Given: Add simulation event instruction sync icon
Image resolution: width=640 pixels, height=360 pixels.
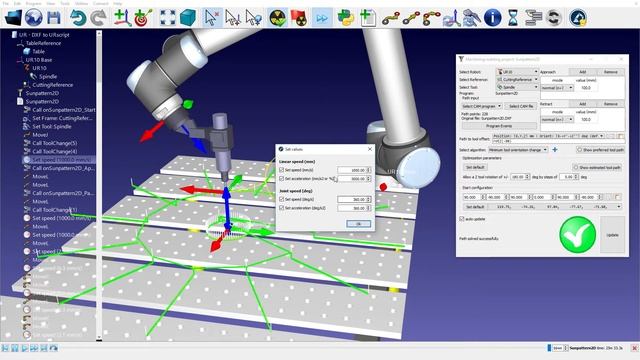Looking at the screenshot, I should (x=554, y=18).
